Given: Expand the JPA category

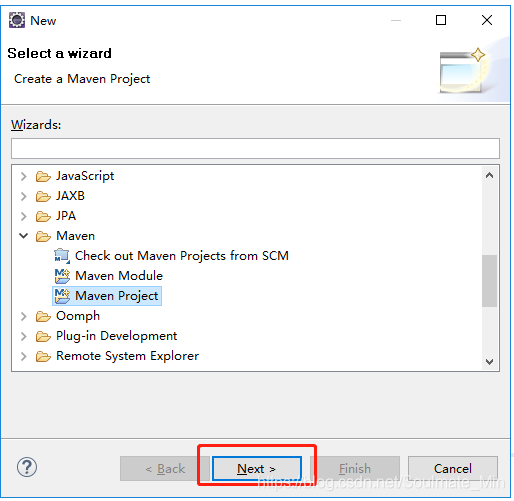Looking at the screenshot, I should (x=23, y=216).
